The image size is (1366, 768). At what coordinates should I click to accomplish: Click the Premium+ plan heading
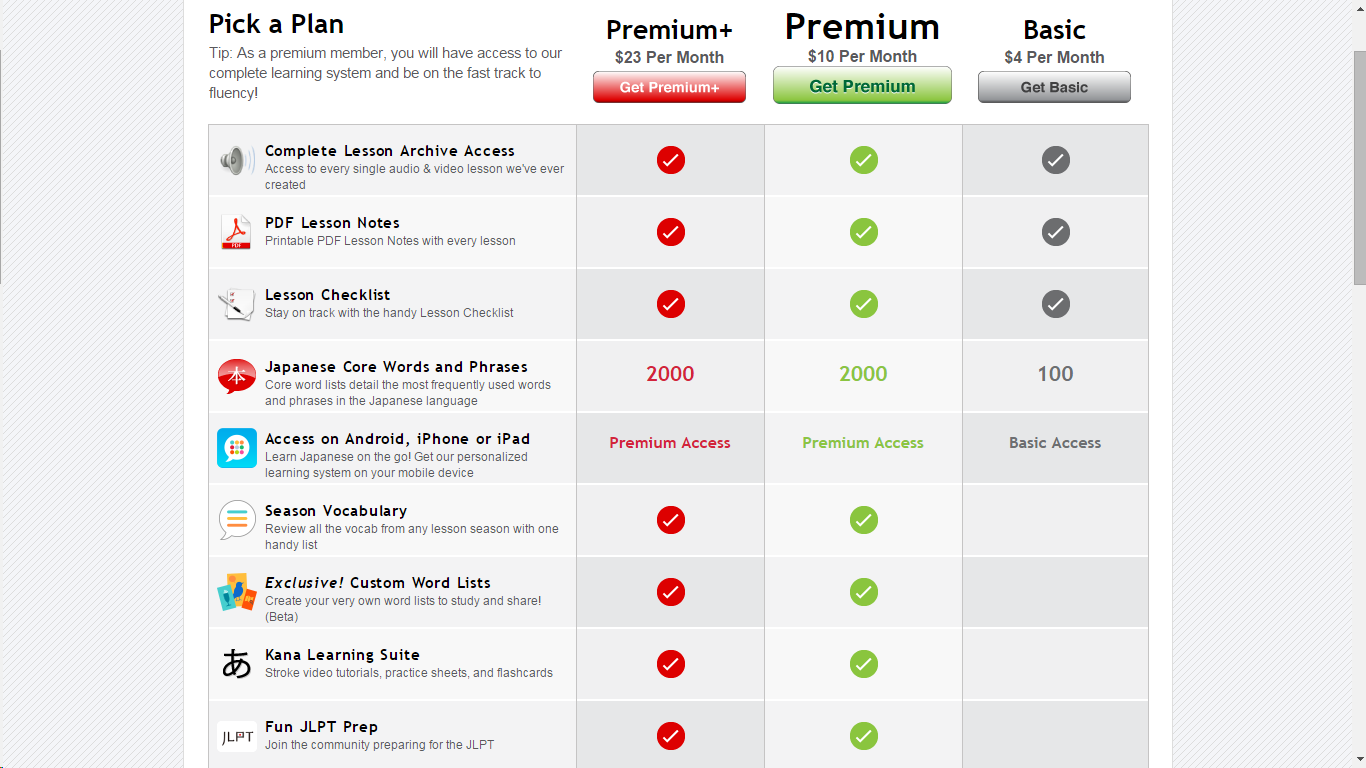click(x=669, y=31)
